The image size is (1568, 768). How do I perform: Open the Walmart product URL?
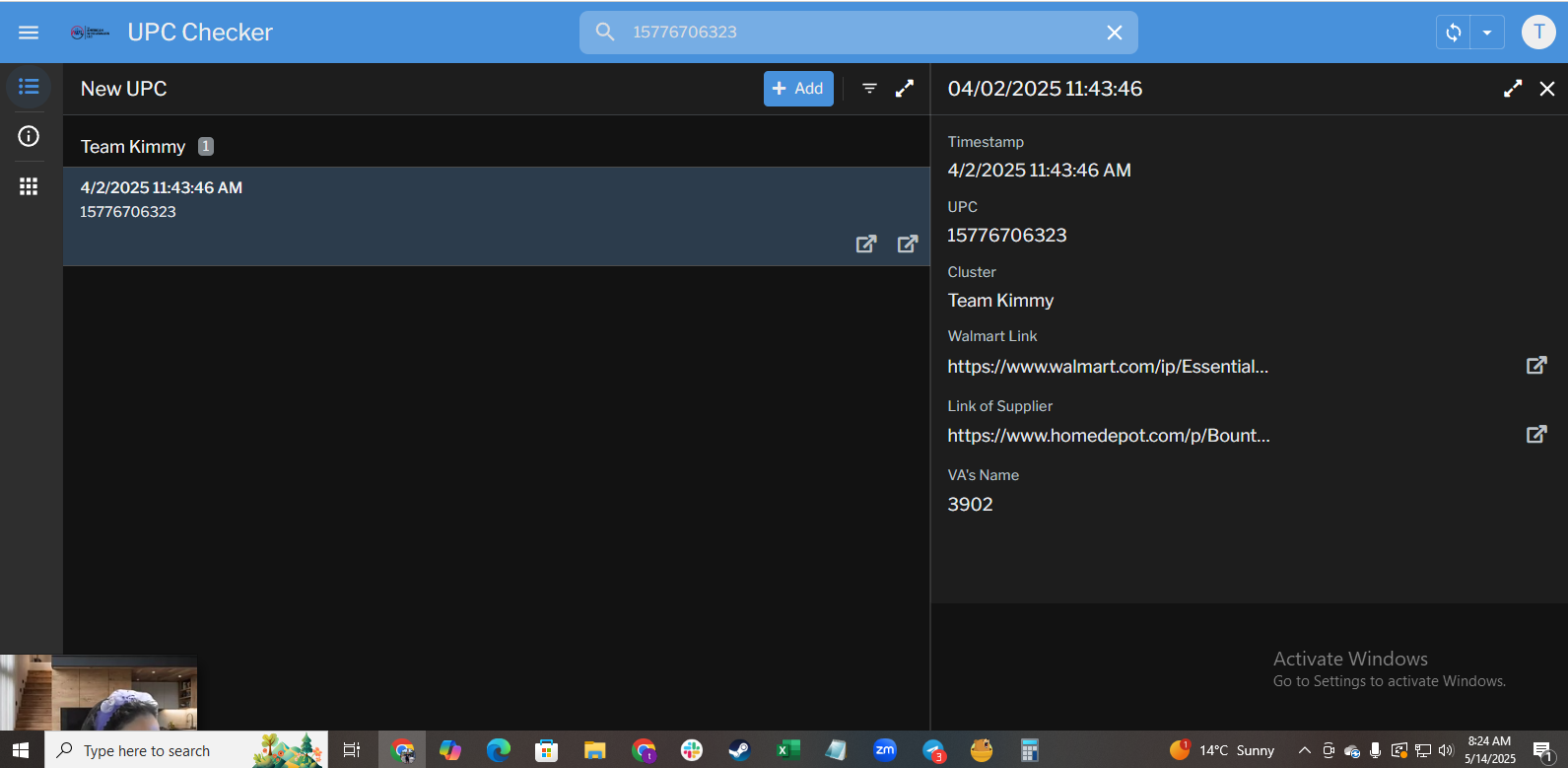1108,367
